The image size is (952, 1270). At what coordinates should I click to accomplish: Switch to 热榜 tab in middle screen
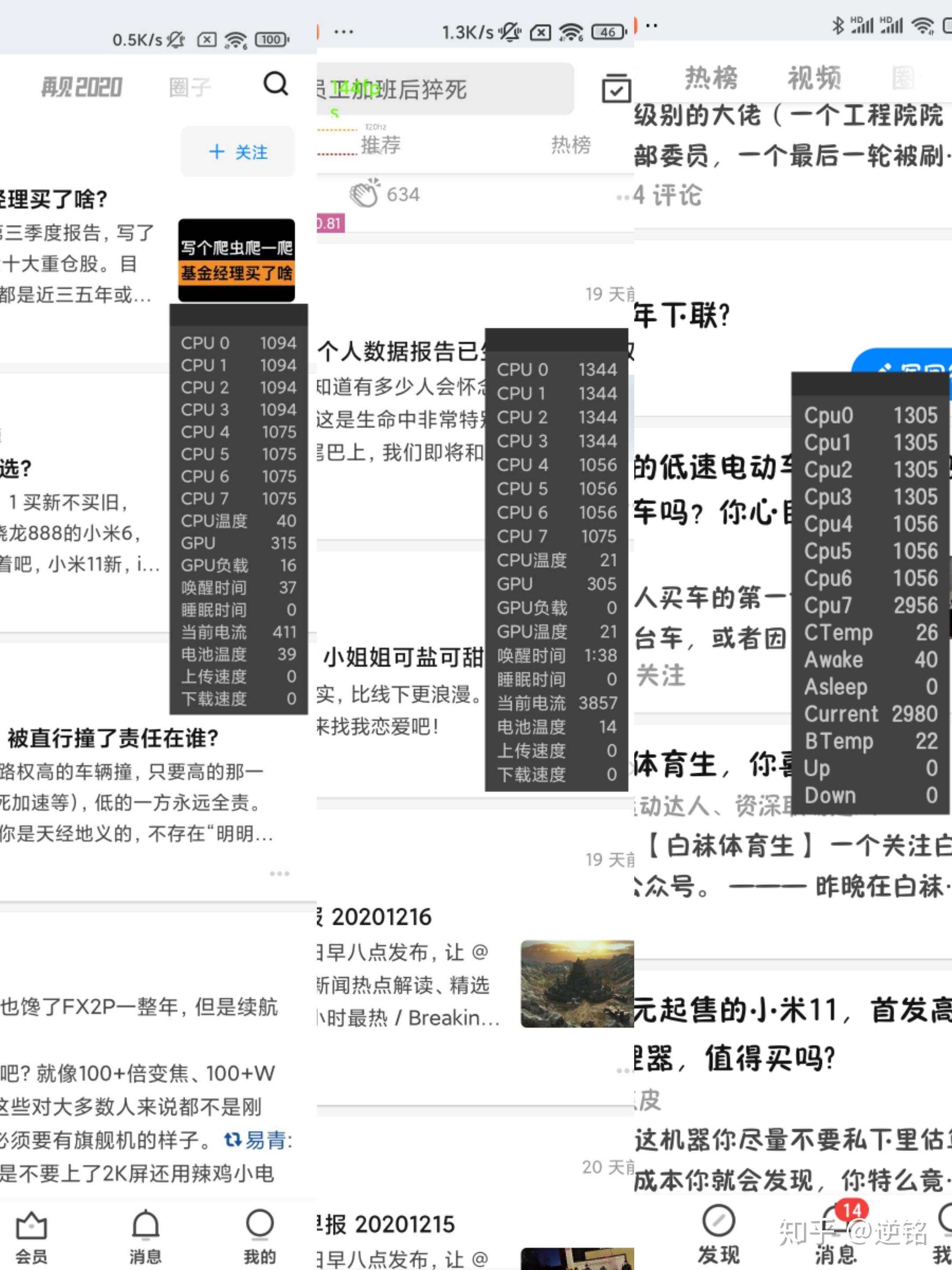click(x=570, y=145)
